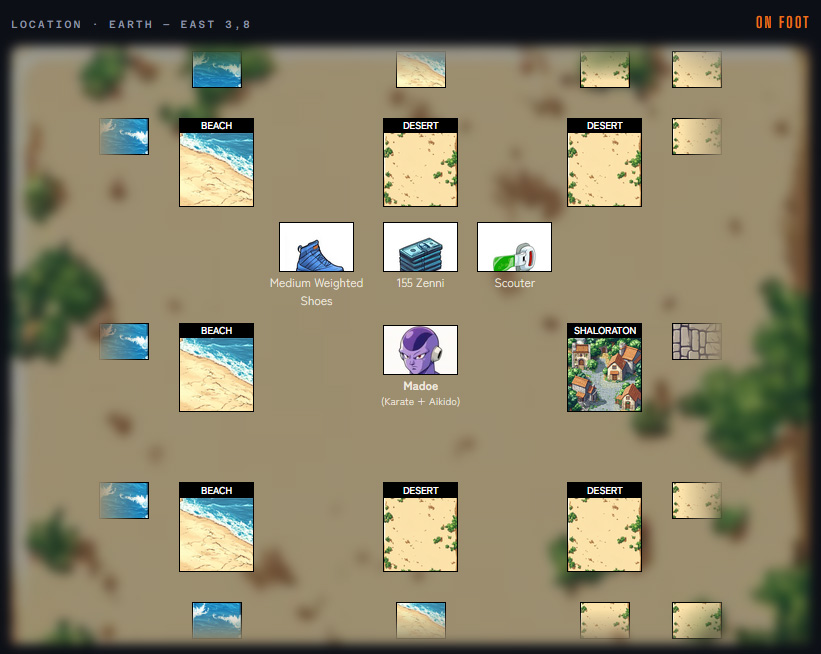Screen dimensions: 821x654
Task: Move to DESERT tile south of SHALORATON
Action: pos(604,527)
